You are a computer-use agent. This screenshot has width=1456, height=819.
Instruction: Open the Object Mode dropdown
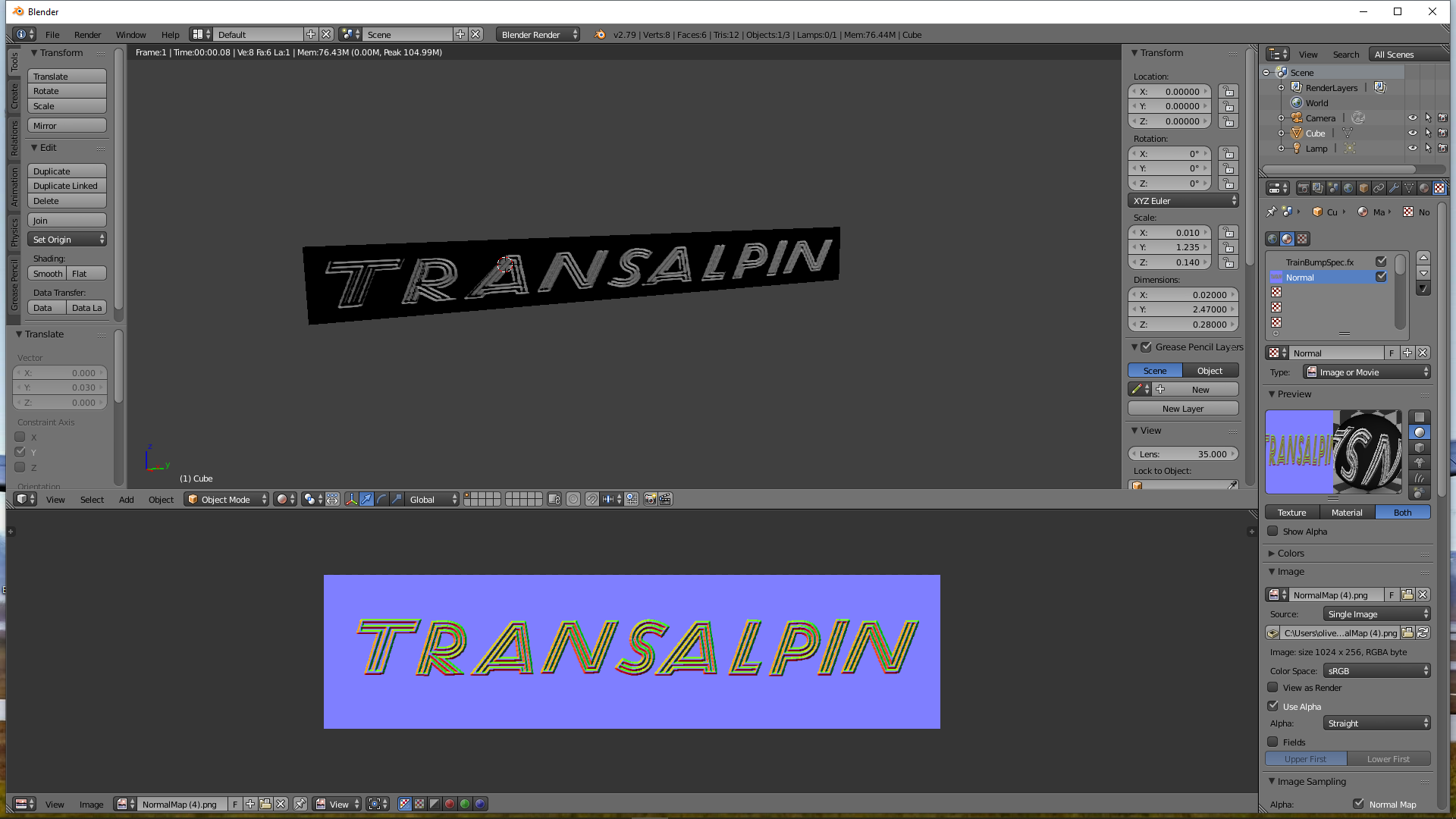click(x=226, y=499)
